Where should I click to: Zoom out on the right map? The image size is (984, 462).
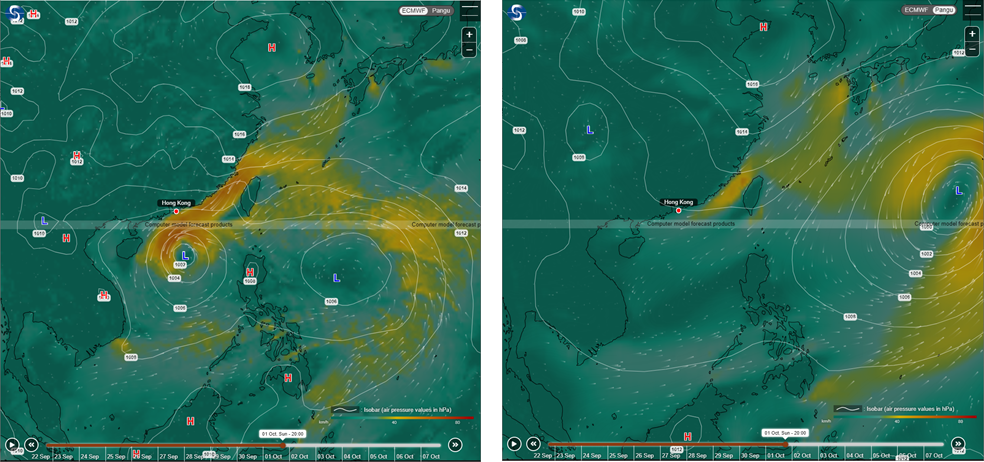click(972, 50)
